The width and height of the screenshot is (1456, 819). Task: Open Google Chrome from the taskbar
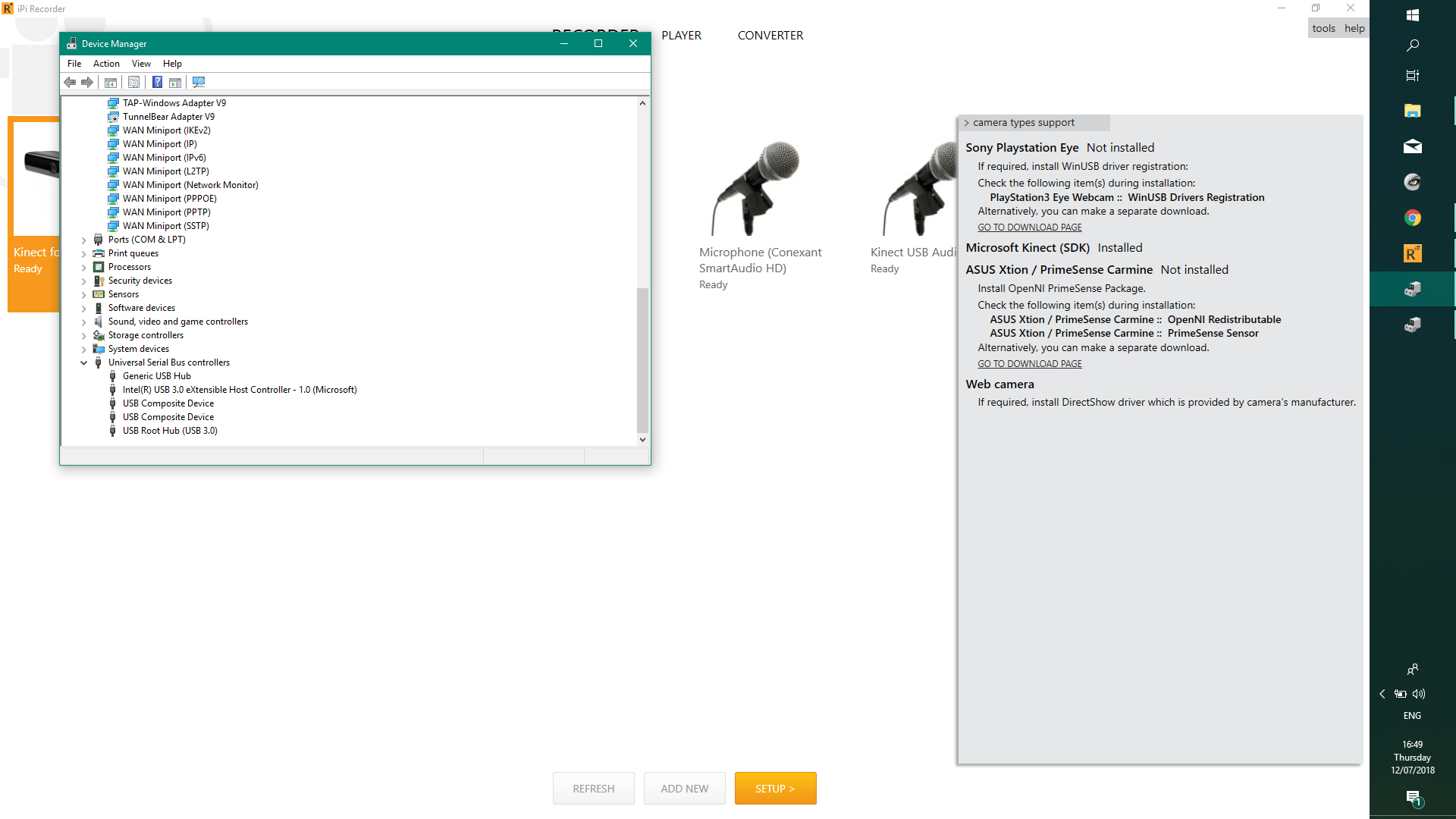(1412, 218)
